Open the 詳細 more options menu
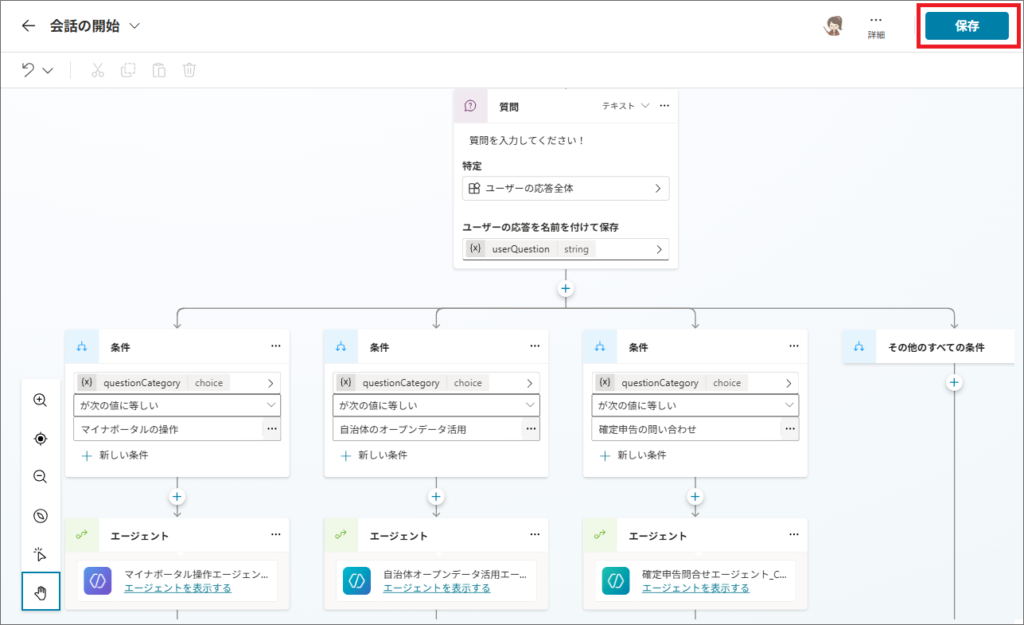The height and width of the screenshot is (625, 1024). pyautogui.click(x=876, y=26)
